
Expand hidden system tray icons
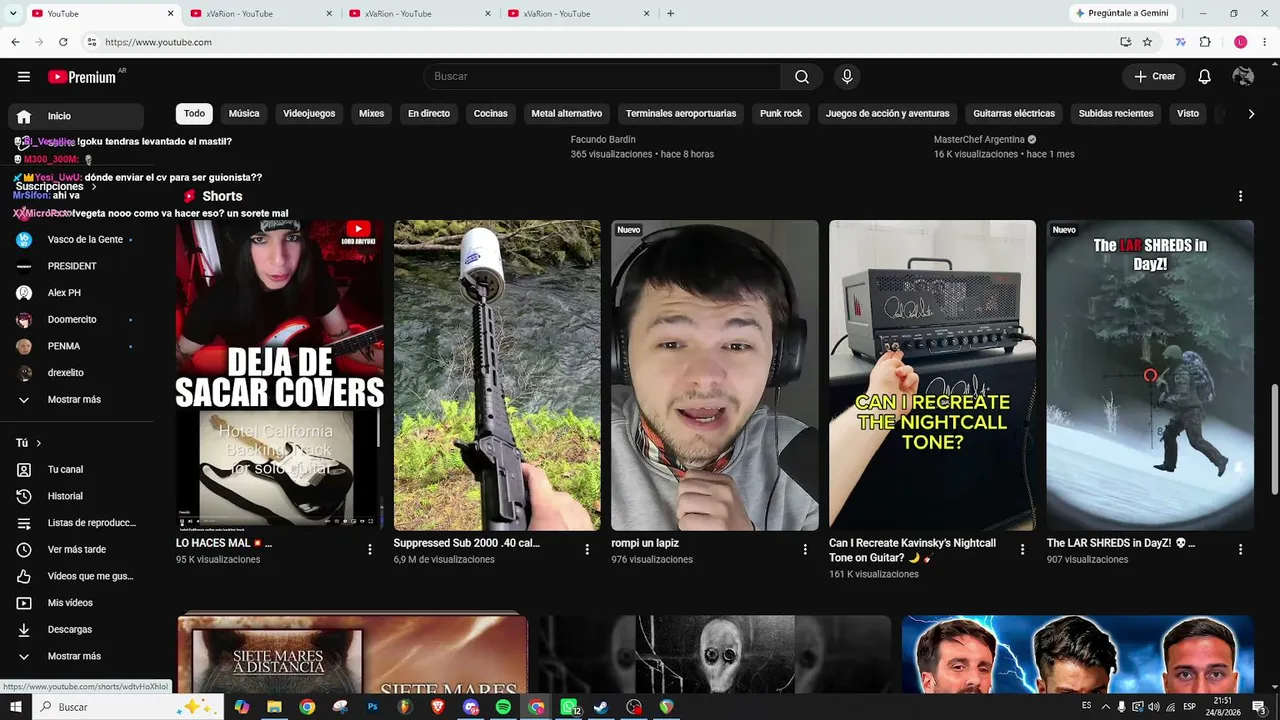[1105, 707]
